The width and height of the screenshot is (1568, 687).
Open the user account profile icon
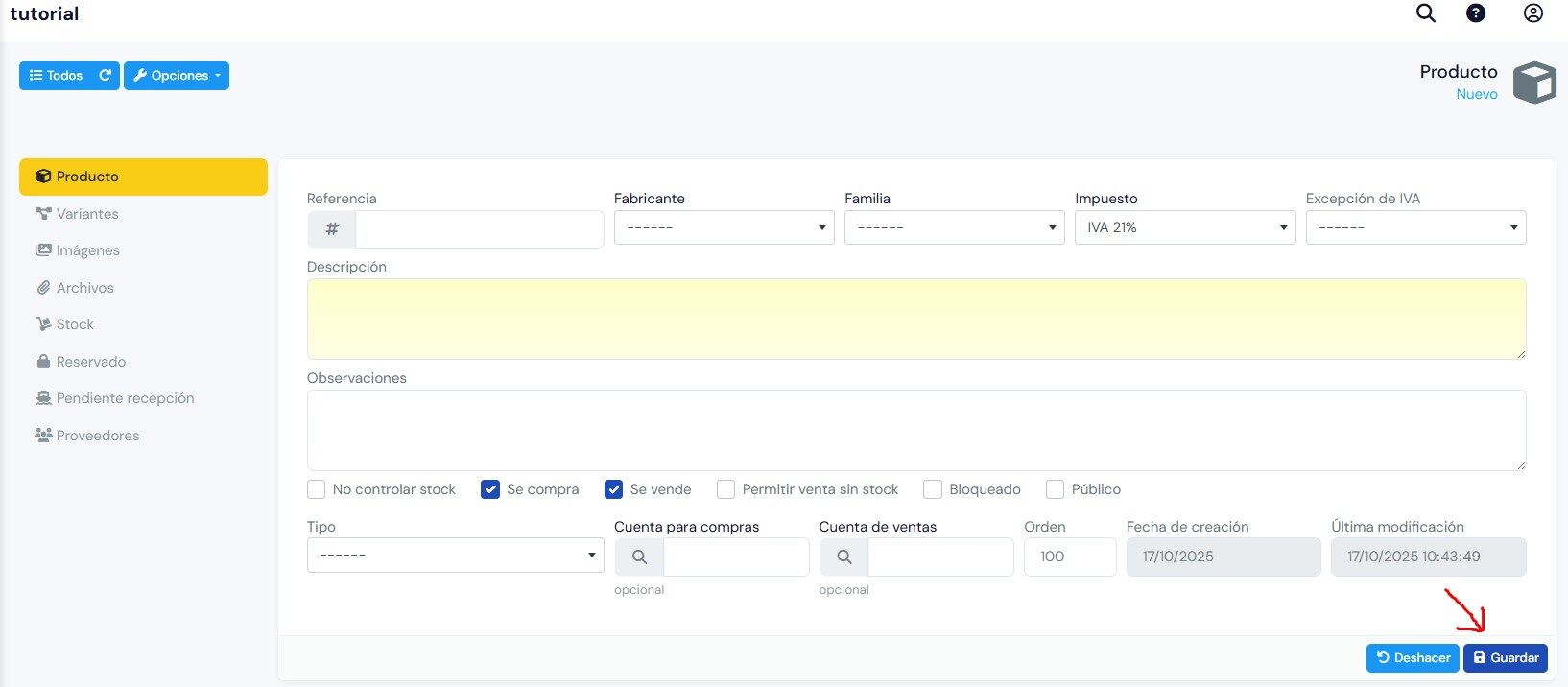pos(1533,13)
